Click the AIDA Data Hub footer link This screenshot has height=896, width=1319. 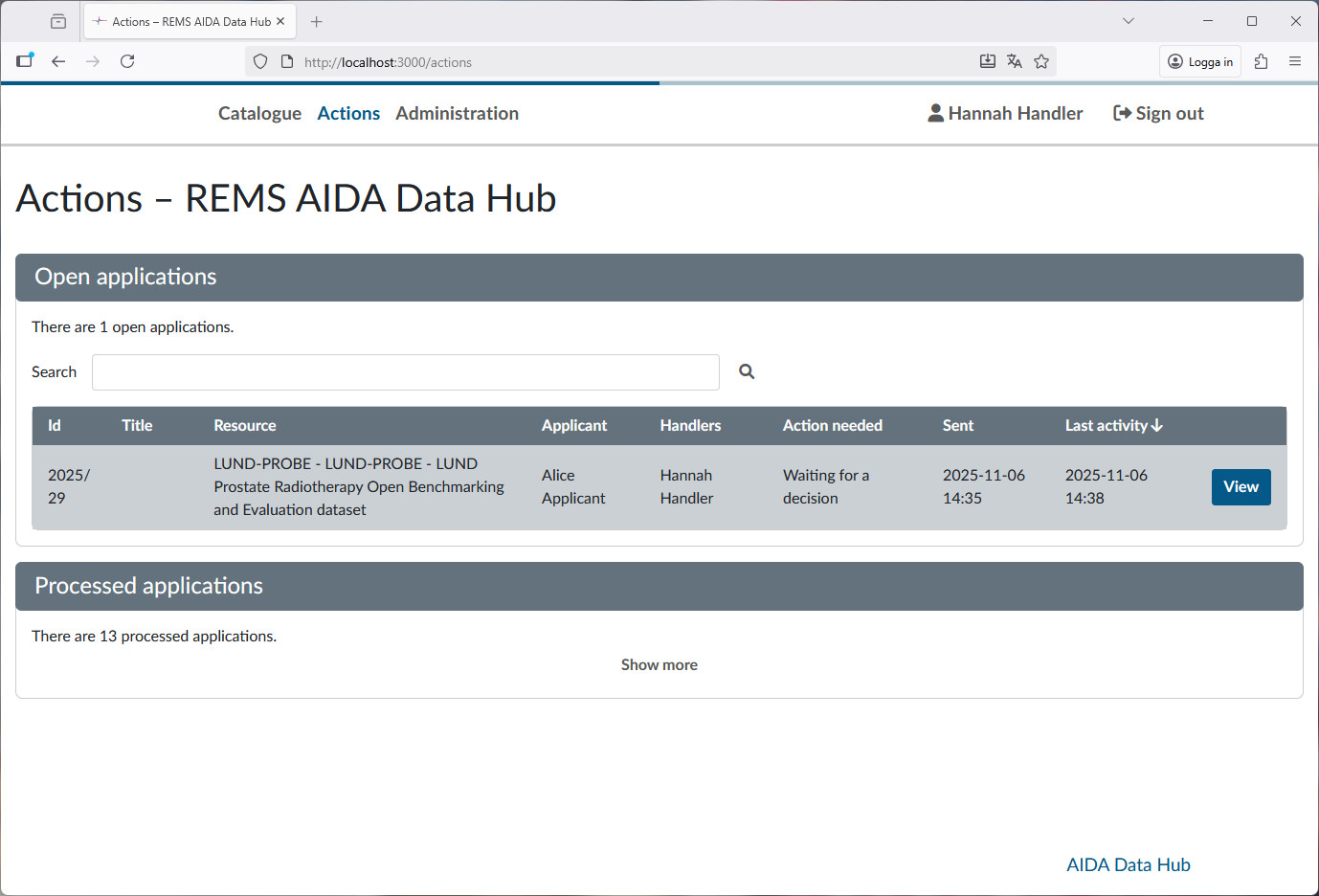tap(1128, 864)
